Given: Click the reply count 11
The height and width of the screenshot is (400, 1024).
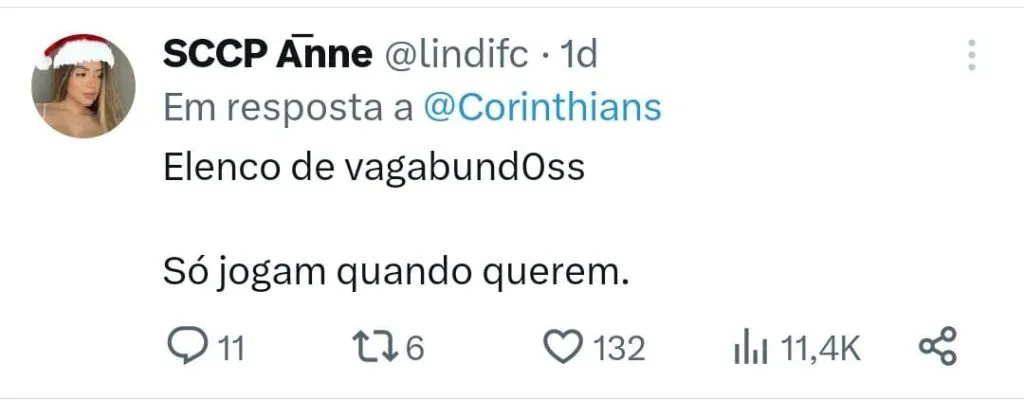Looking at the screenshot, I should (x=231, y=348).
